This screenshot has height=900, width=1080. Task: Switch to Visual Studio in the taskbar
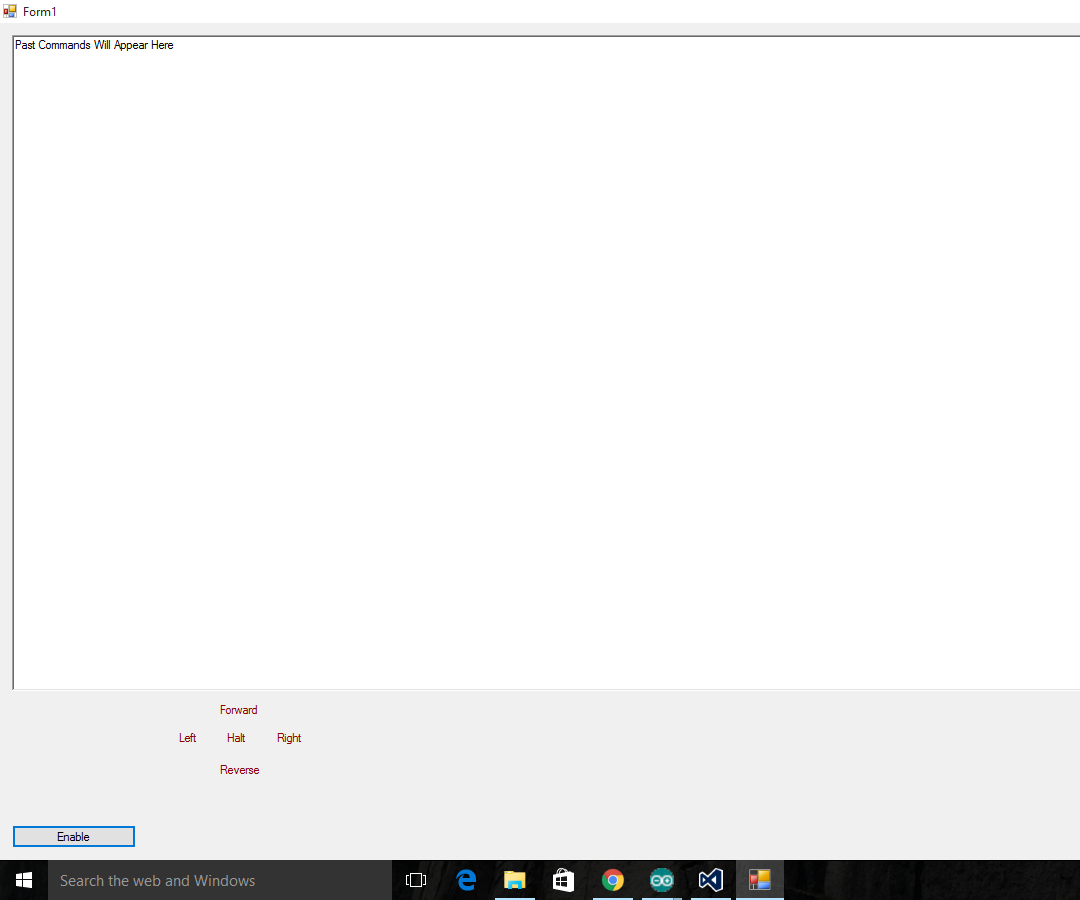click(x=711, y=880)
